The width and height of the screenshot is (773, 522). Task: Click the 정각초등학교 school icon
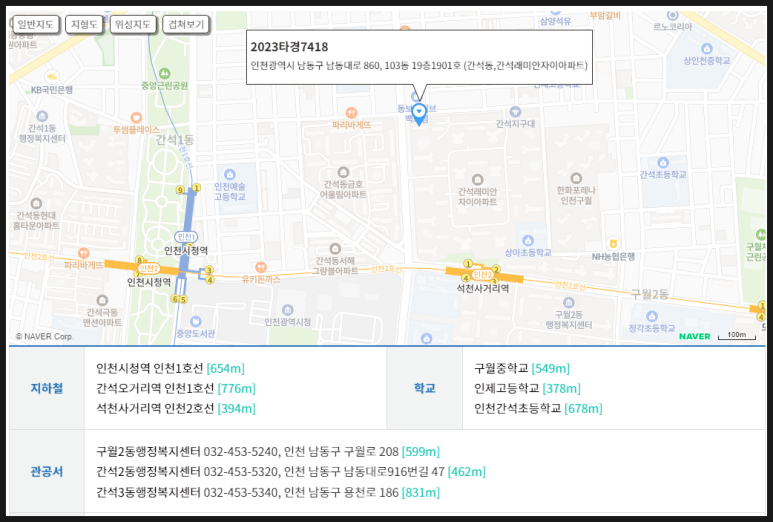click(x=652, y=316)
